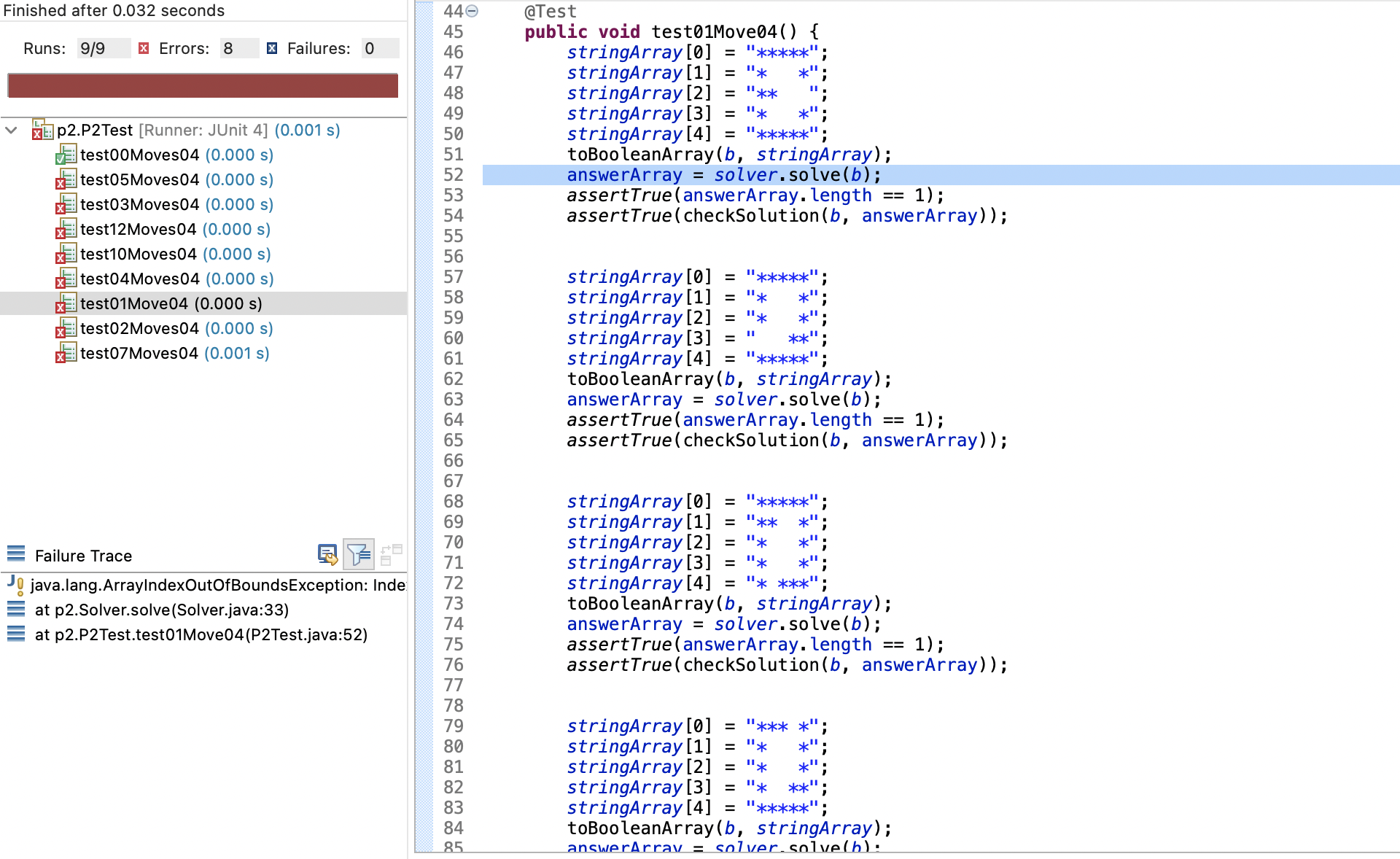Click the red JUnit progress bar
Screen dimensions: 1400x859
tap(203, 85)
